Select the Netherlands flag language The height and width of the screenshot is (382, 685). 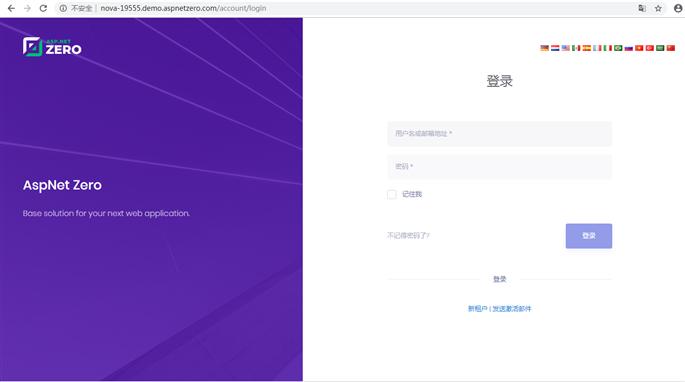pyautogui.click(x=555, y=48)
